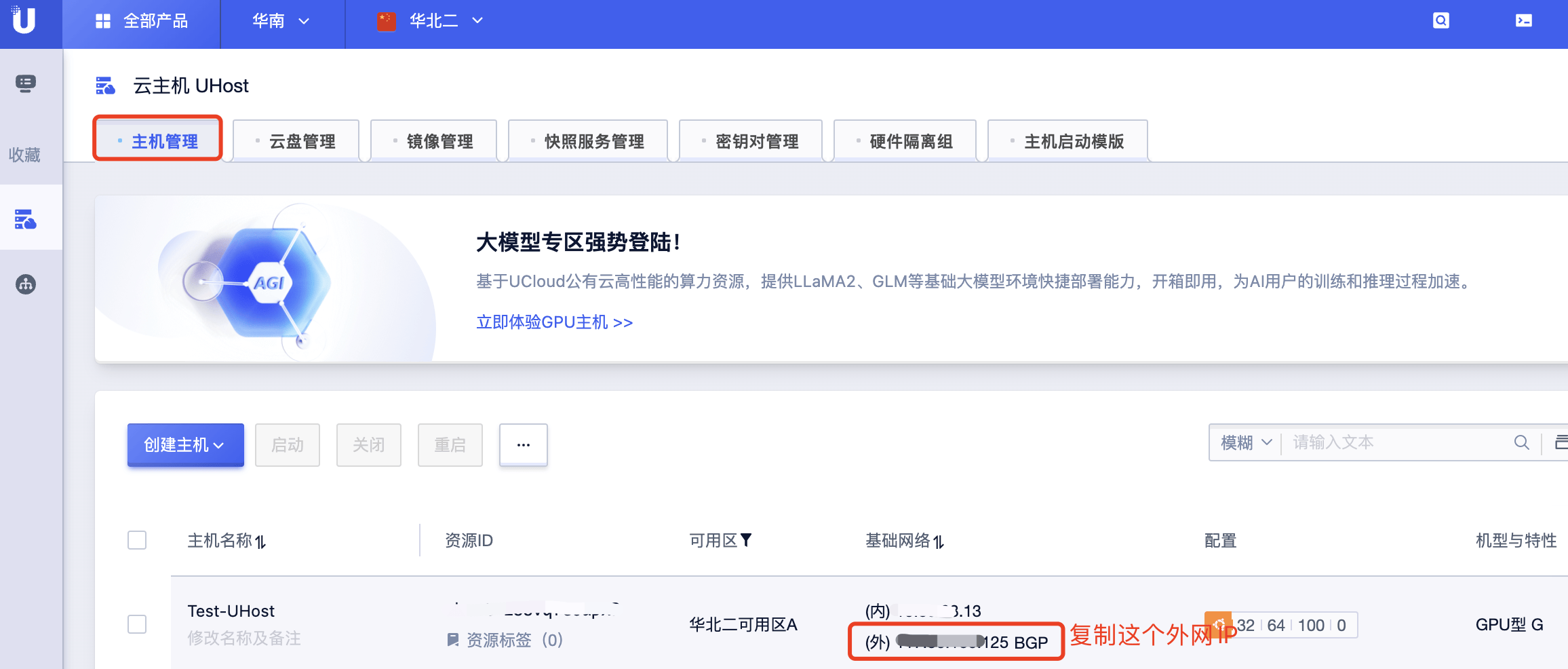This screenshot has width=1568, height=669.
Task: Click the search magnifier in filter box
Action: pyautogui.click(x=1522, y=443)
